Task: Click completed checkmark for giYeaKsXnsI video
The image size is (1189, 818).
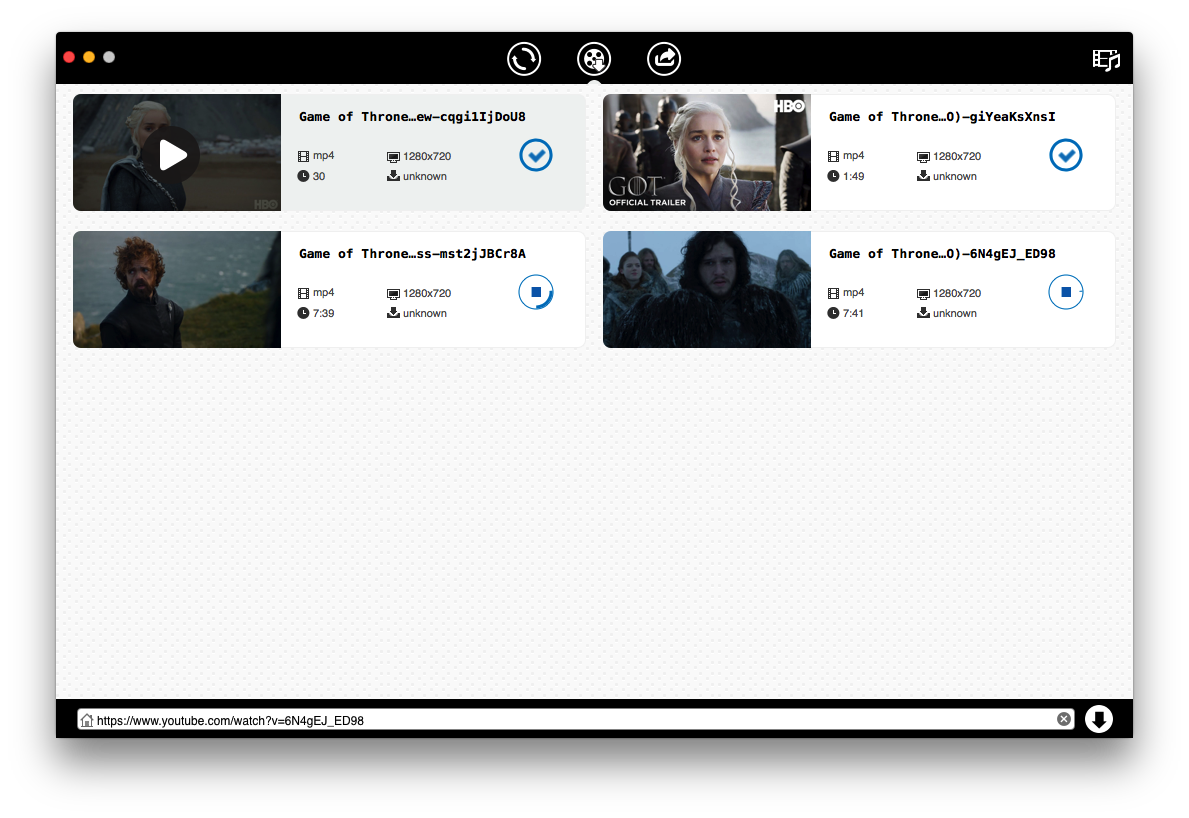Action: coord(1066,155)
